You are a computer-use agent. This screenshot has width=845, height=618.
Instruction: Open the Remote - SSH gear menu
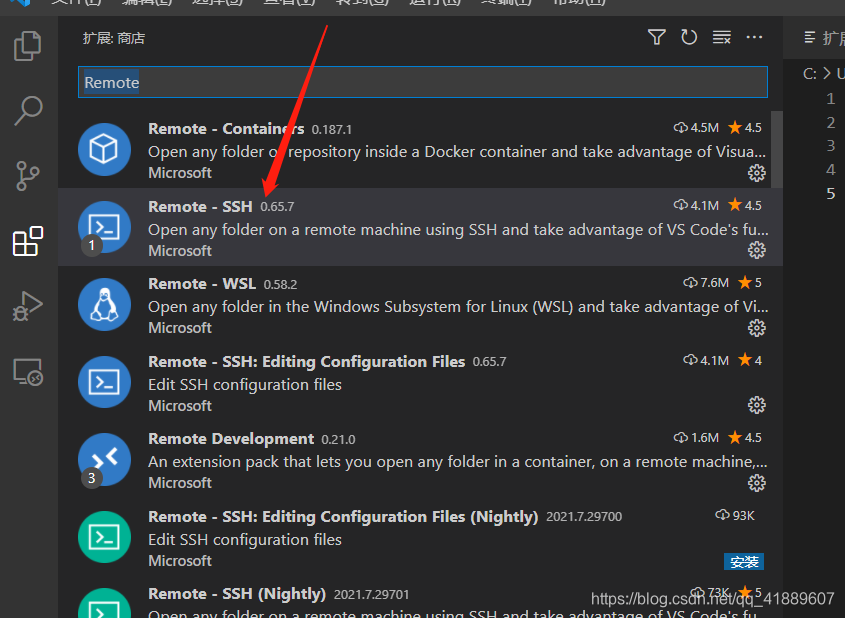point(757,250)
